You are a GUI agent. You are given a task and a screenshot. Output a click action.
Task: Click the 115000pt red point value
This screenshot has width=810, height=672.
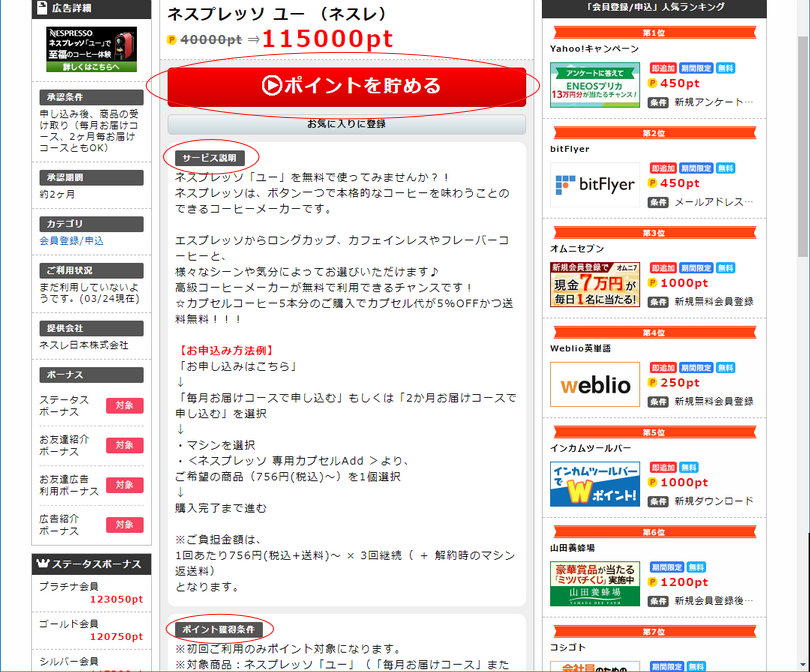(x=328, y=39)
